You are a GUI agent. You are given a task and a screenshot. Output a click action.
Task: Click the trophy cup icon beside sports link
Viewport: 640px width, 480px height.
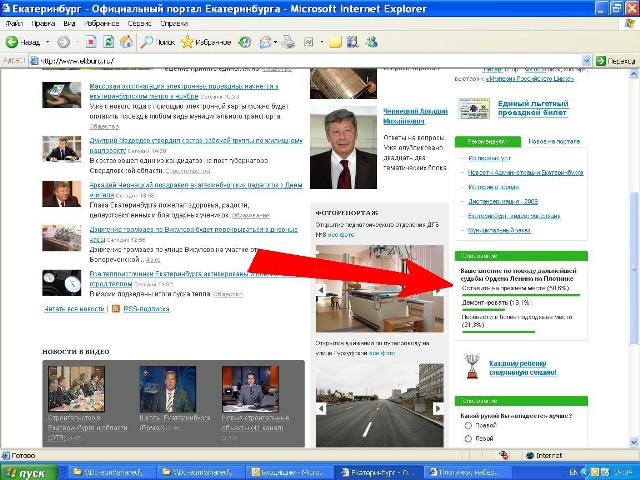(472, 366)
